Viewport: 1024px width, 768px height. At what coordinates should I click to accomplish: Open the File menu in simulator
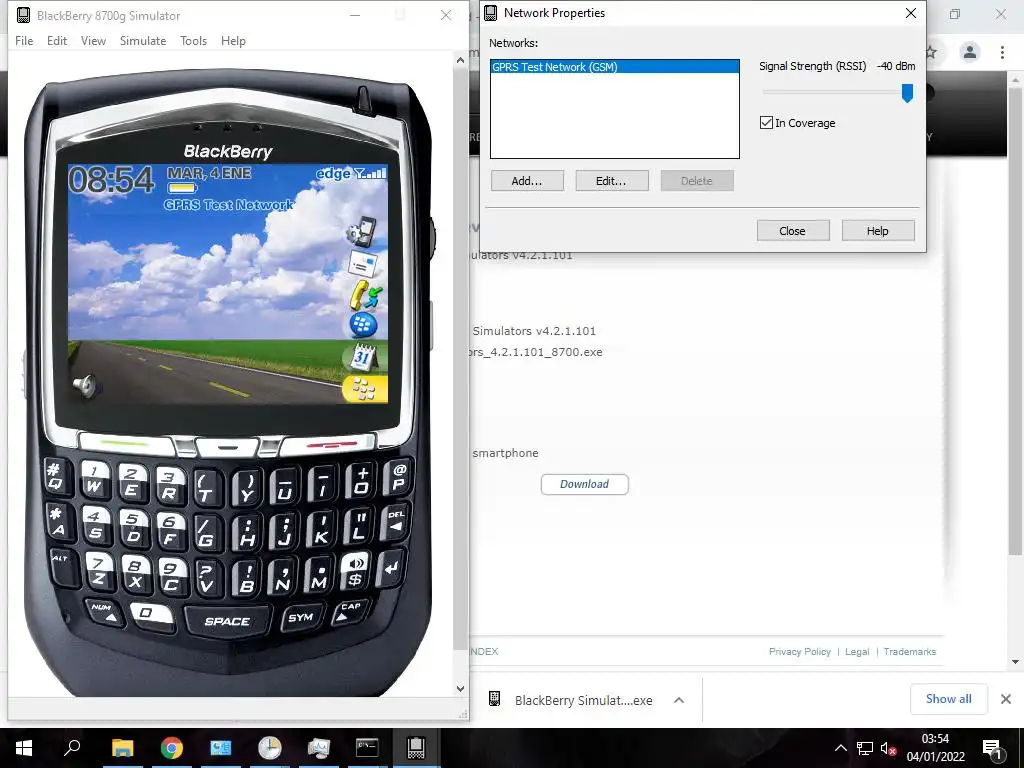click(24, 40)
